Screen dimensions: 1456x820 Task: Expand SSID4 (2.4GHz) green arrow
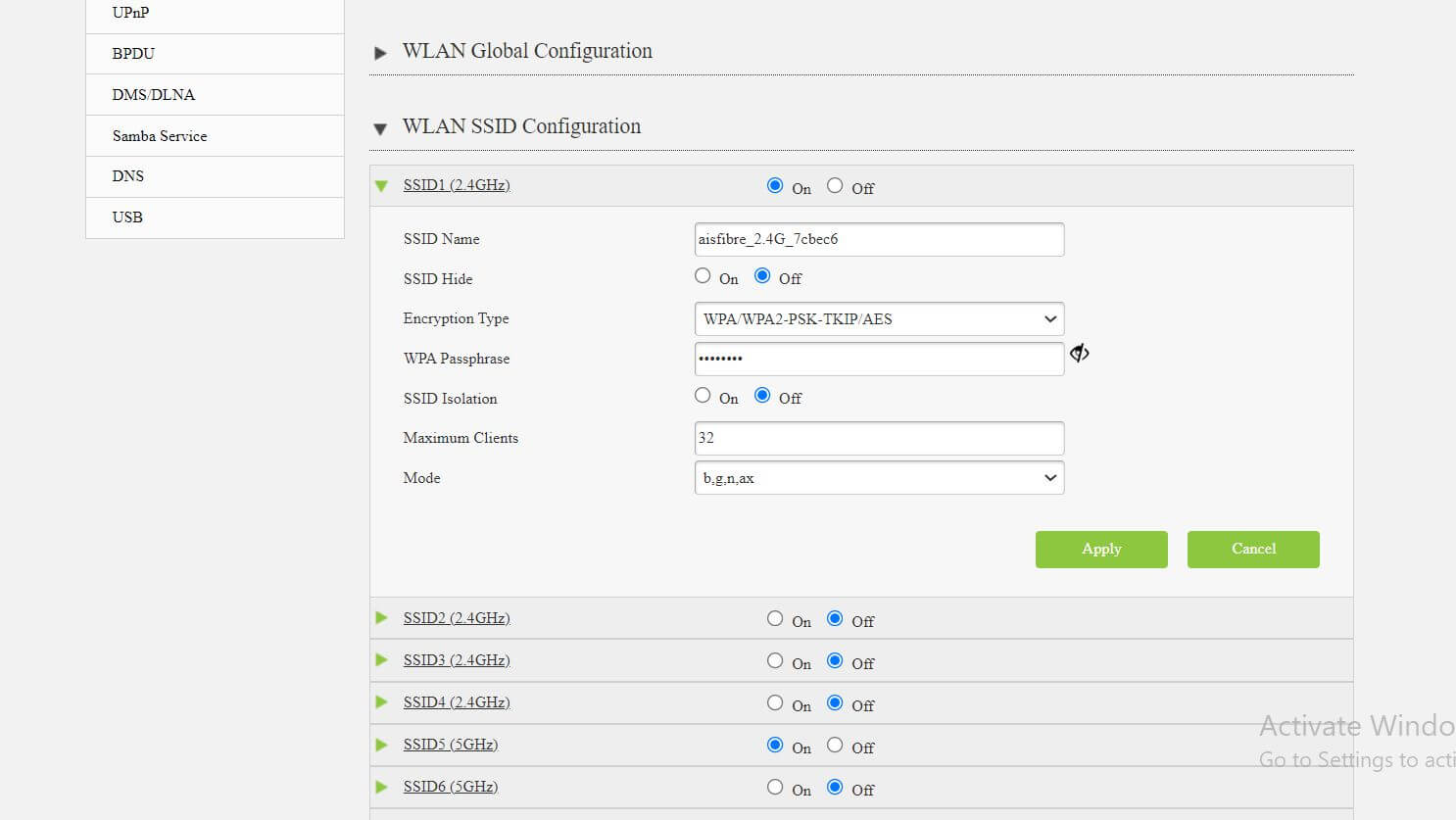pos(382,702)
